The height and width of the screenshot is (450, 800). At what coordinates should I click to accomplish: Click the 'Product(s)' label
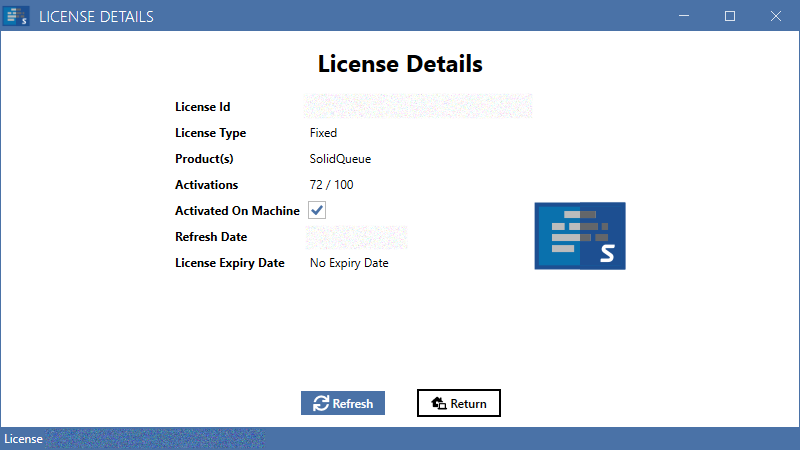(x=204, y=159)
